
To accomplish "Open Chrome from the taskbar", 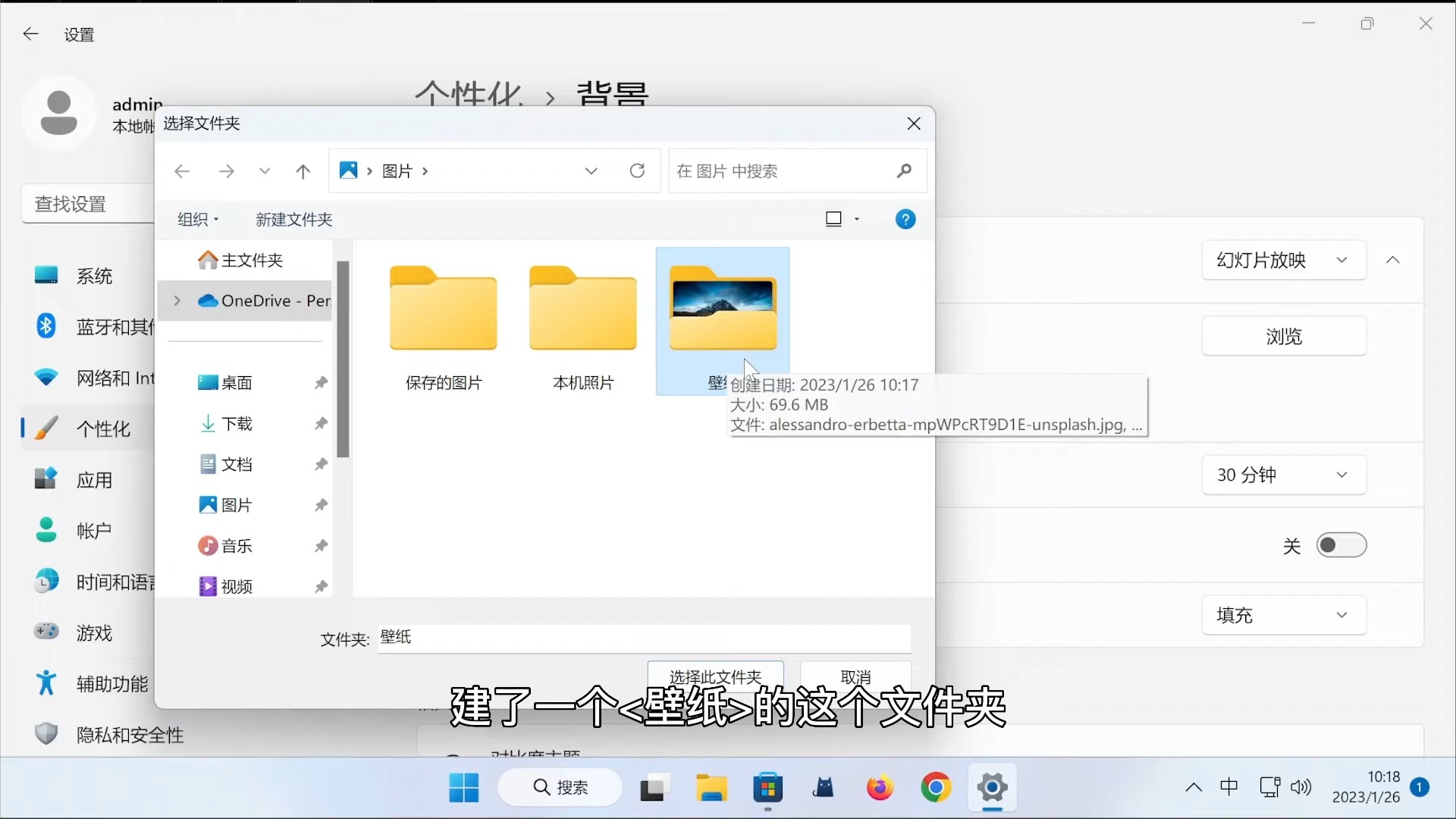I will (937, 788).
